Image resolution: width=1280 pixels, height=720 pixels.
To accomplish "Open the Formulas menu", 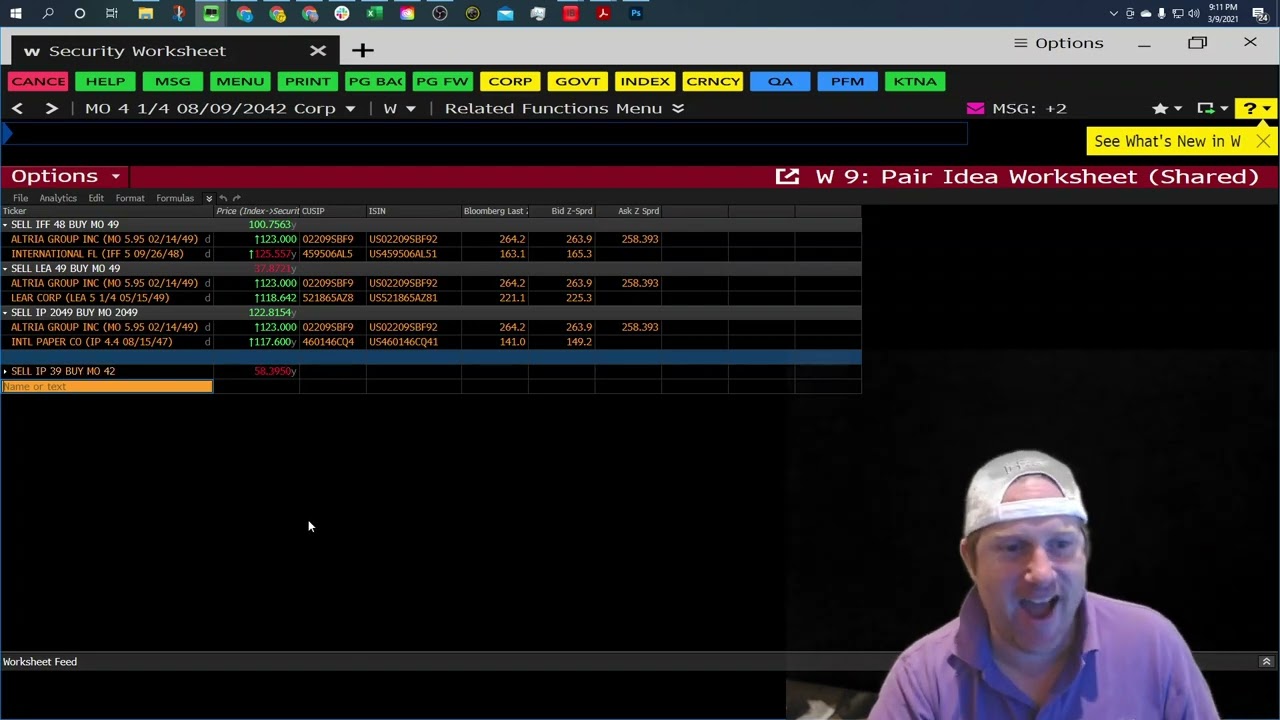I will click(x=175, y=198).
